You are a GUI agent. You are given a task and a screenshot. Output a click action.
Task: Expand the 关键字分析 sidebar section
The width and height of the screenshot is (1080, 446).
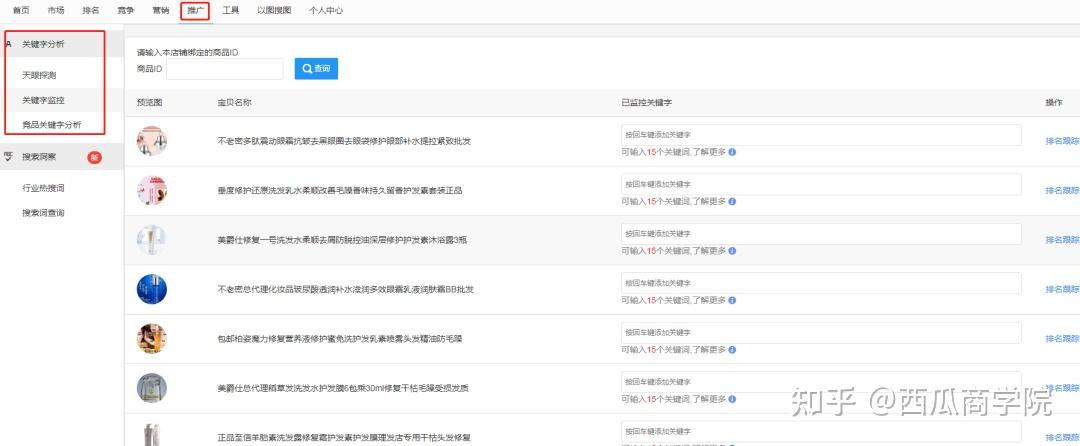(55, 44)
